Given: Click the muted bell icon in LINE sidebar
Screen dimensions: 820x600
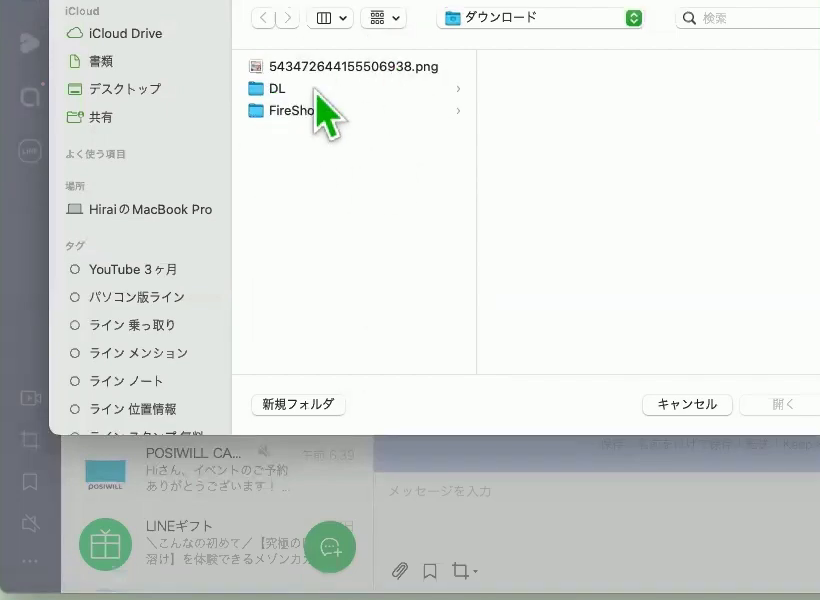Looking at the screenshot, I should (x=30, y=523).
